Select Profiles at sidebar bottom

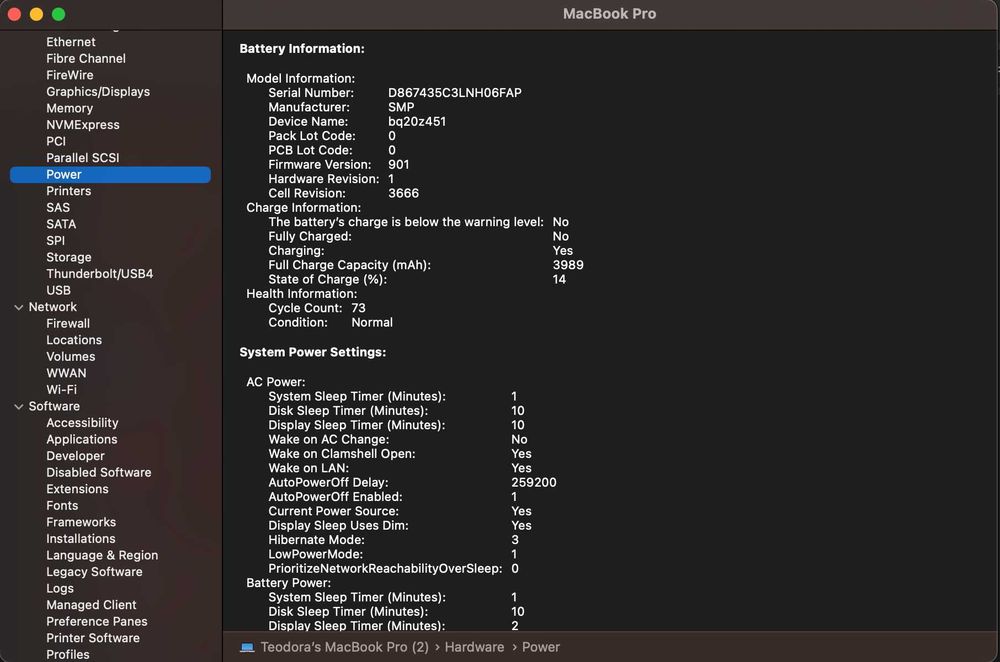point(68,655)
